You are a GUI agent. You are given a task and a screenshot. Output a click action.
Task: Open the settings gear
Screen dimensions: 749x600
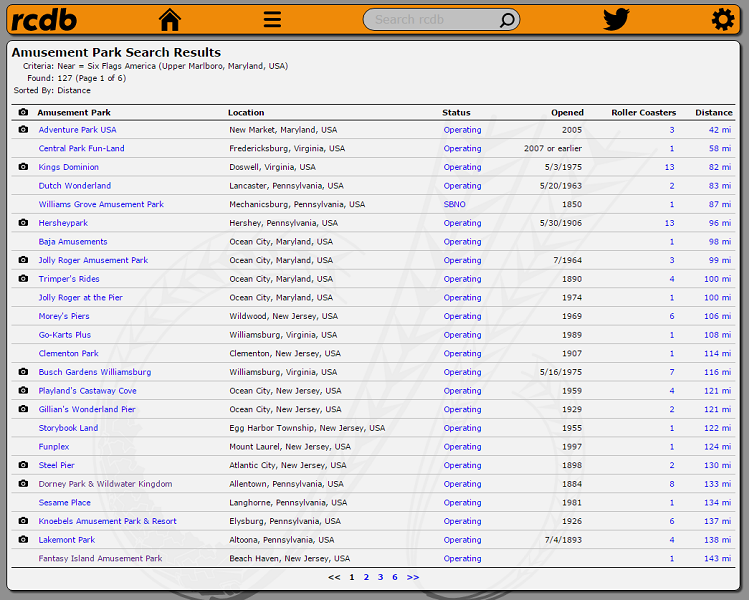pyautogui.click(x=723, y=20)
